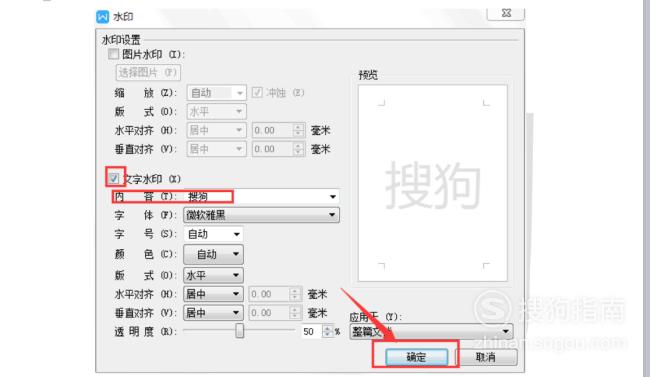650x377 pixels.
Task: Close the watermark dialog window
Action: pyautogui.click(x=506, y=13)
